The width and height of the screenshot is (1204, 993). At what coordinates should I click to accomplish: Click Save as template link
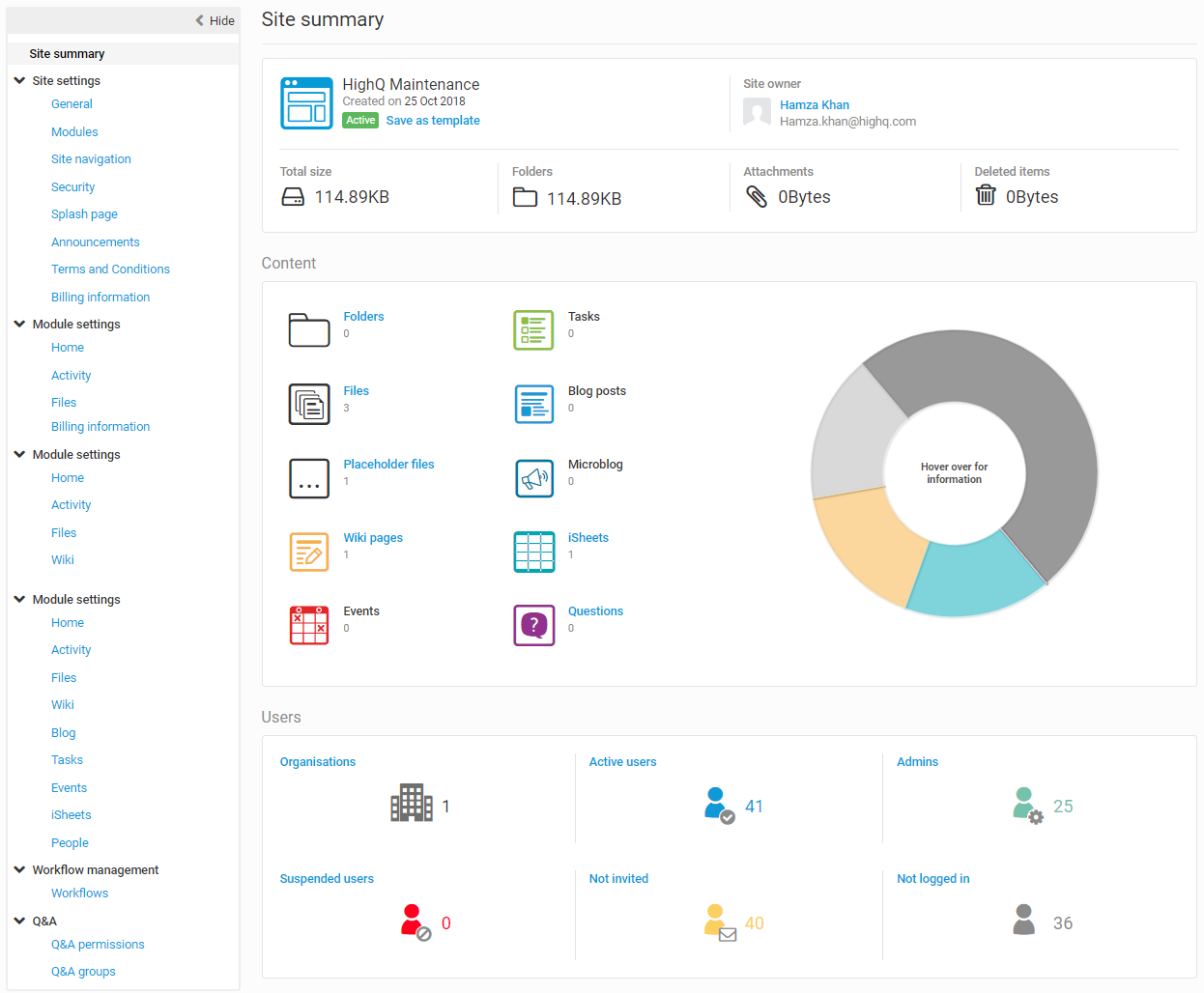pyautogui.click(x=433, y=121)
